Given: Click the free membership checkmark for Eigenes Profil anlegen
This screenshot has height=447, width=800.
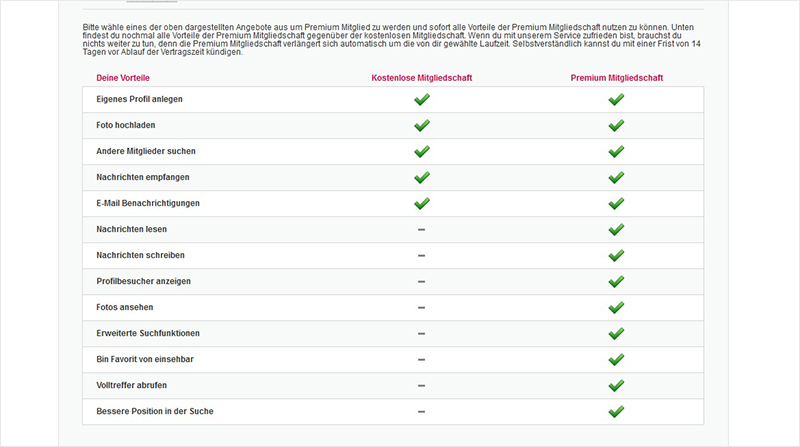Looking at the screenshot, I should point(422,99).
